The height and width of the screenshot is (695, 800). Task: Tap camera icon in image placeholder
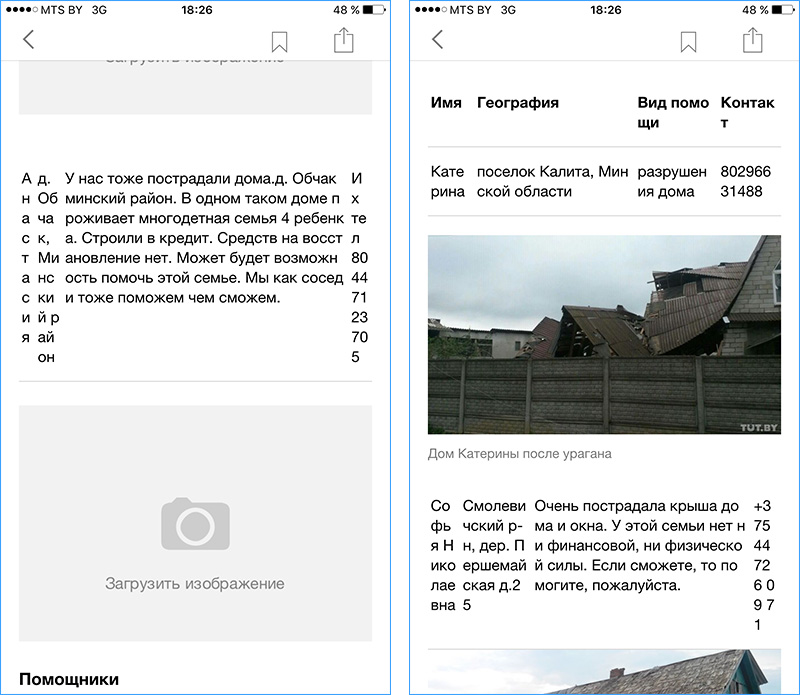tap(195, 524)
